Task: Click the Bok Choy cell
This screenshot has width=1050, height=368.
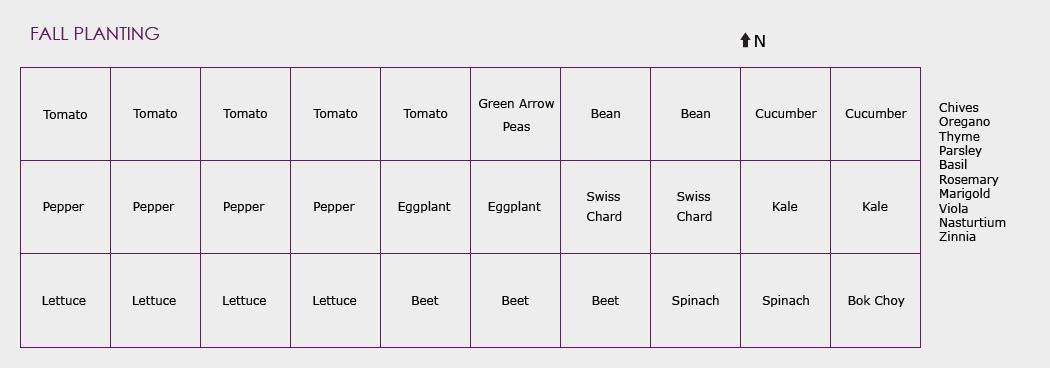Action: click(876, 300)
